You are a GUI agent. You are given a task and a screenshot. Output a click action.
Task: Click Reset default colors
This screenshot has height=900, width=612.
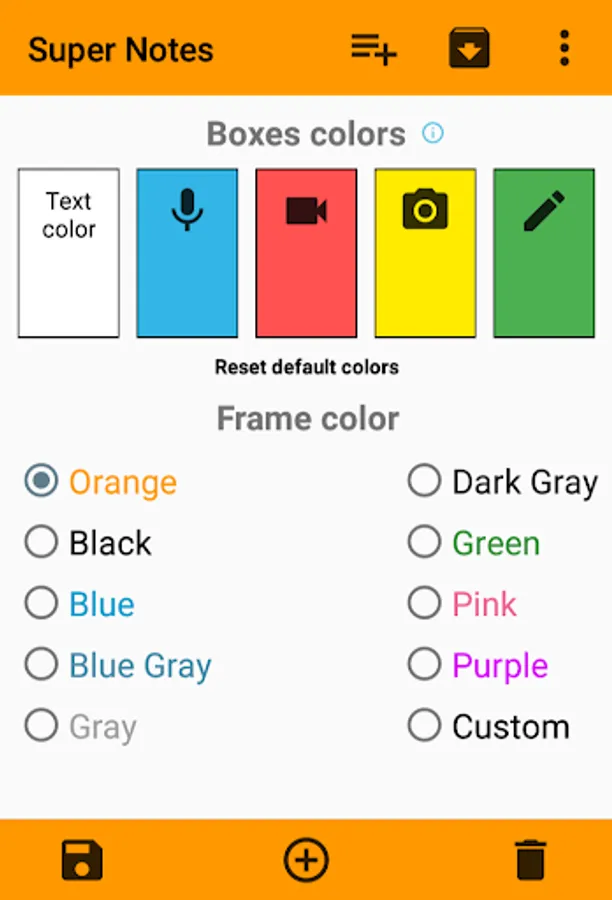pos(306,367)
